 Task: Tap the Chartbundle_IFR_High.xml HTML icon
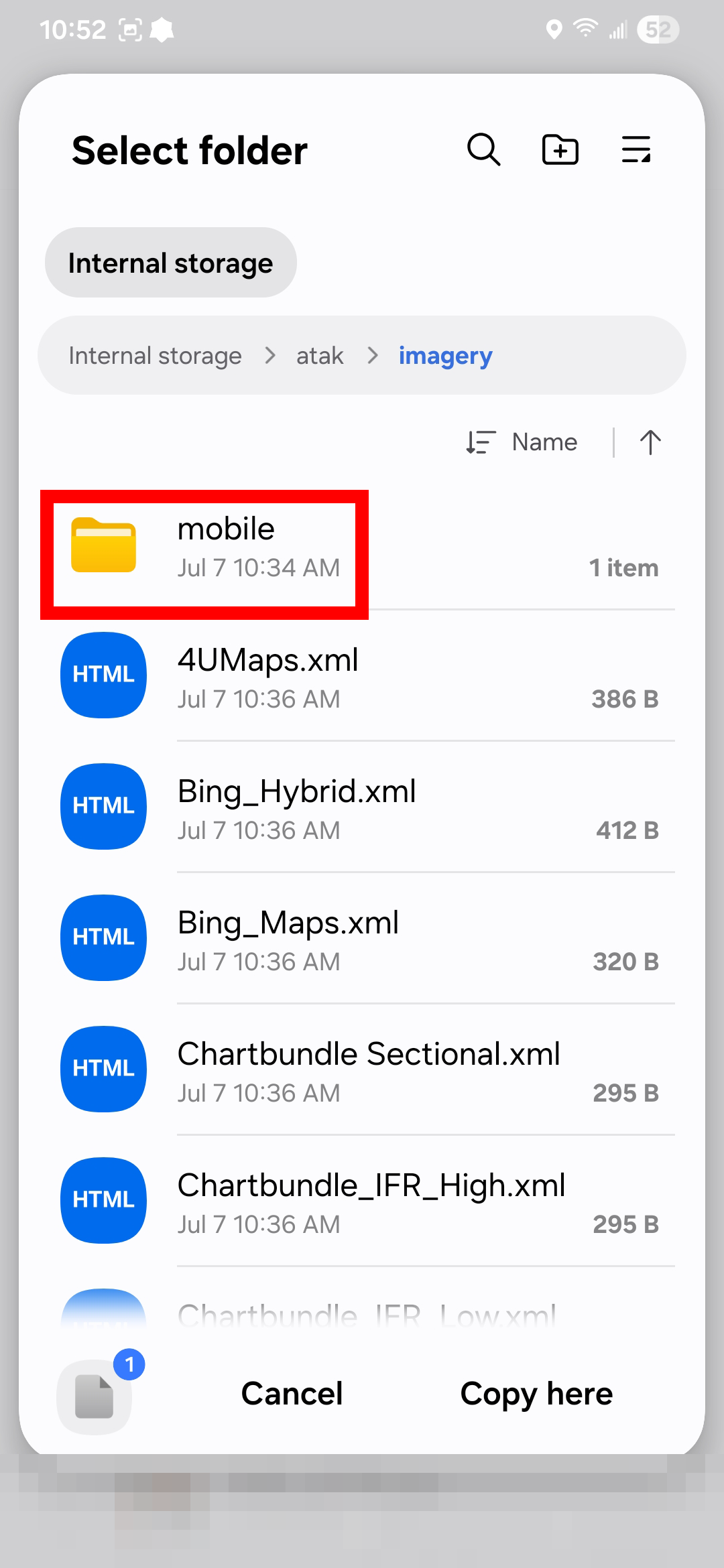coord(104,1200)
